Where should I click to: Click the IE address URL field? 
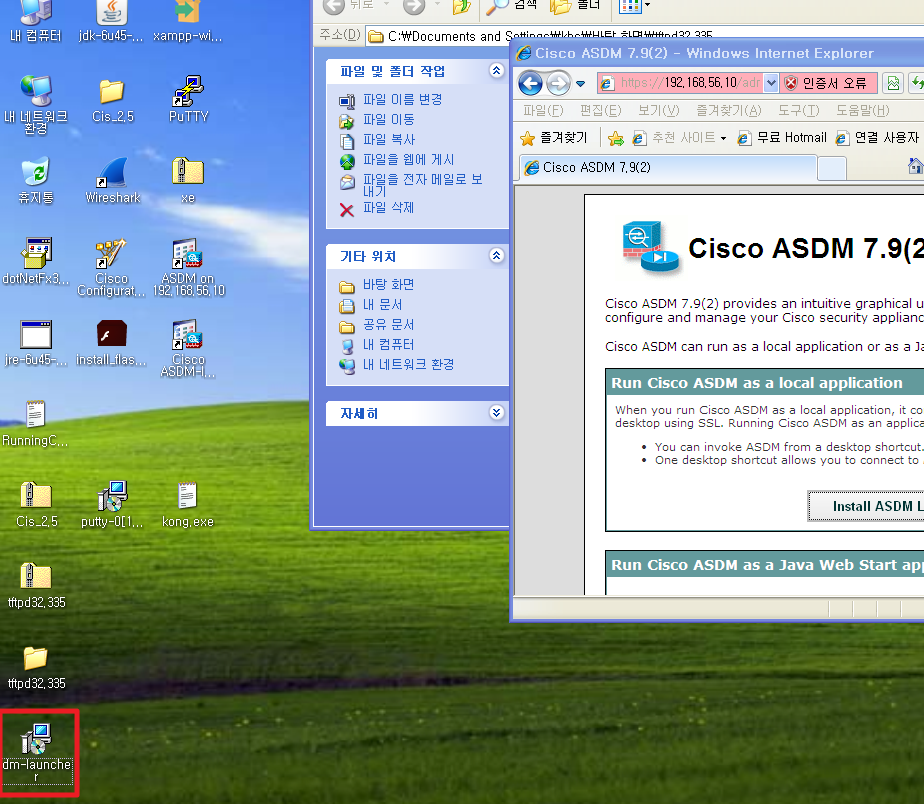682,83
